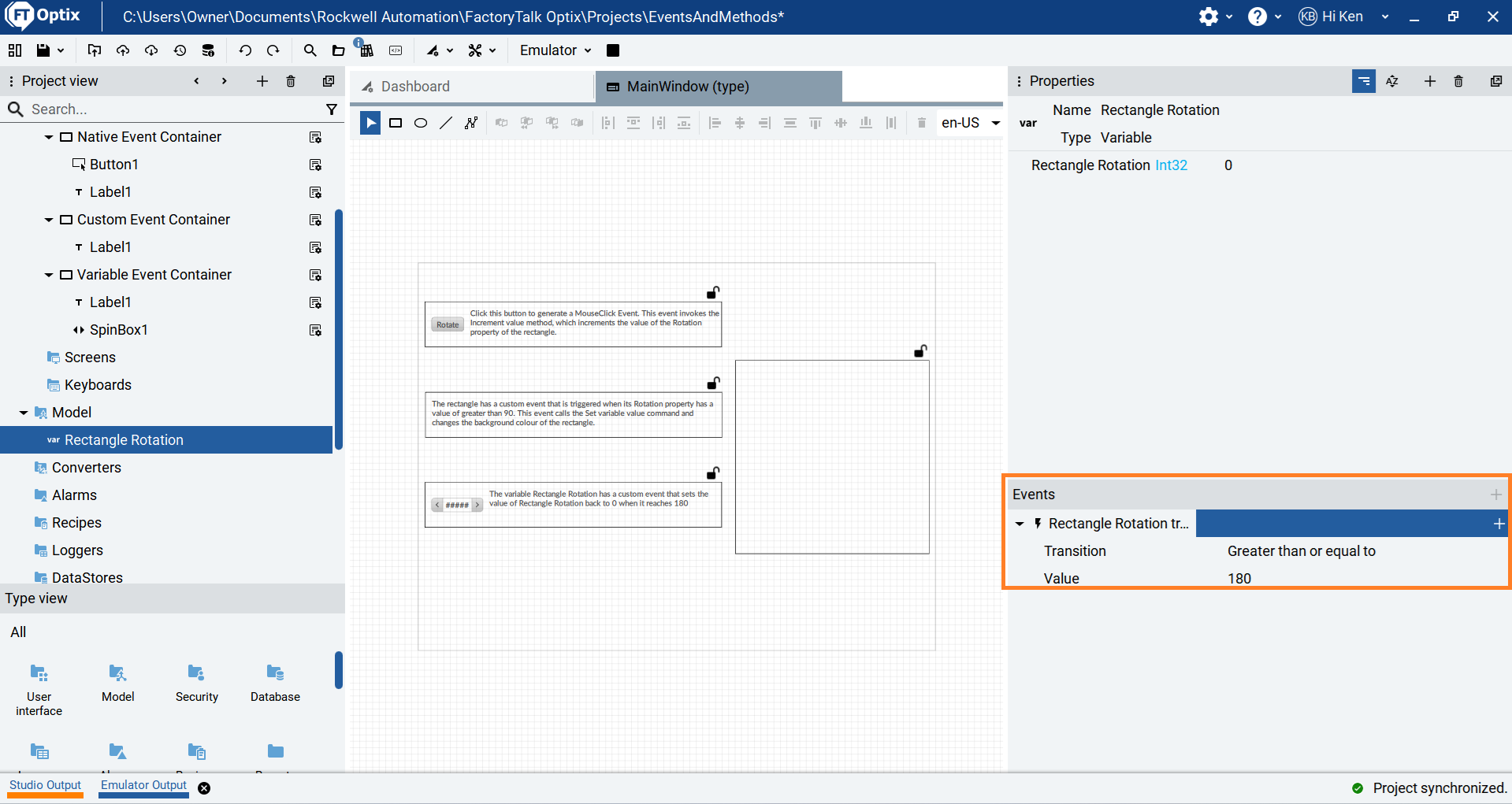Click the code tag icon in the toolbar
The image size is (1512, 804).
tap(396, 50)
